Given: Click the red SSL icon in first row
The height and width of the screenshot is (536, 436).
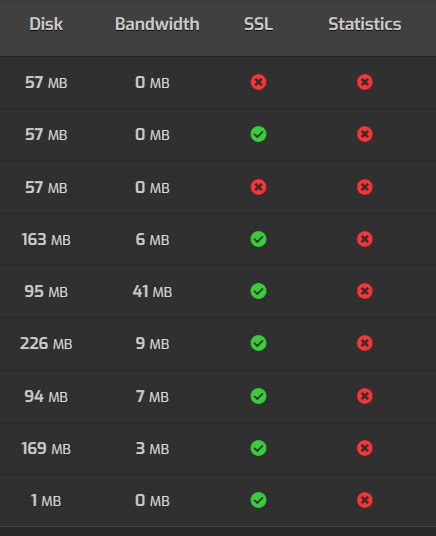Looking at the screenshot, I should pyautogui.click(x=258, y=82).
